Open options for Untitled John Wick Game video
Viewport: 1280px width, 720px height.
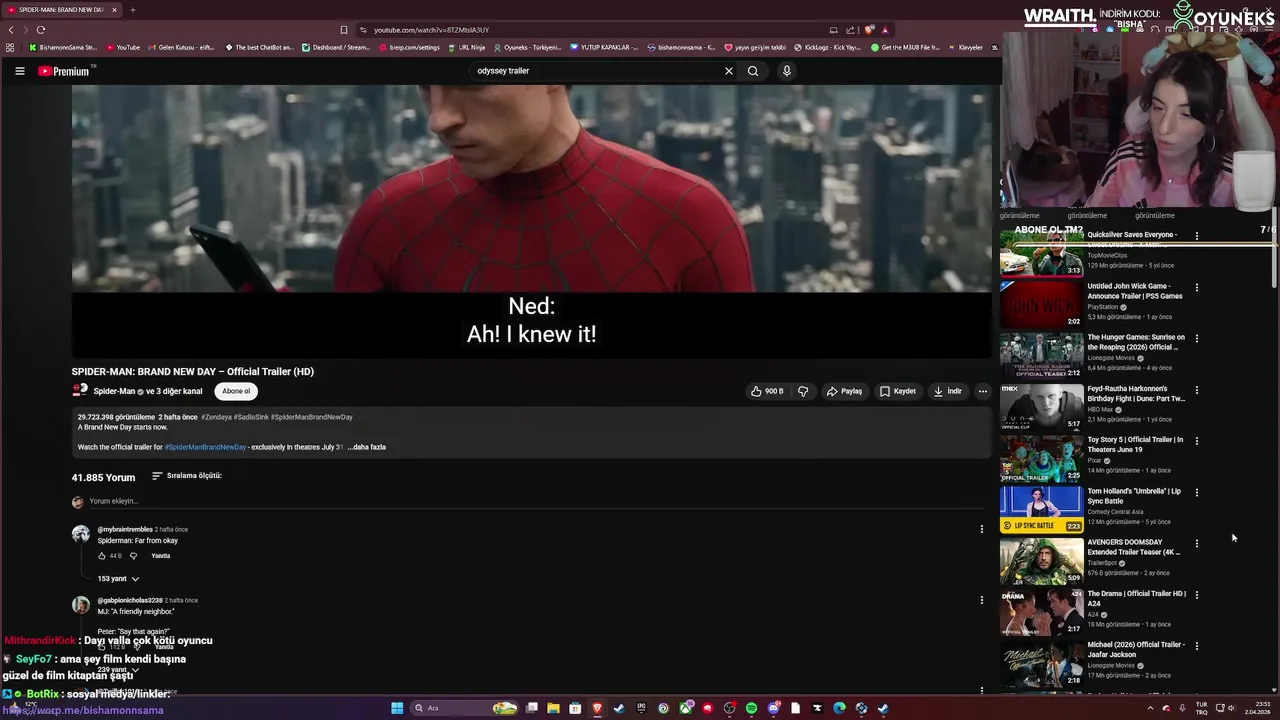tap(1197, 287)
